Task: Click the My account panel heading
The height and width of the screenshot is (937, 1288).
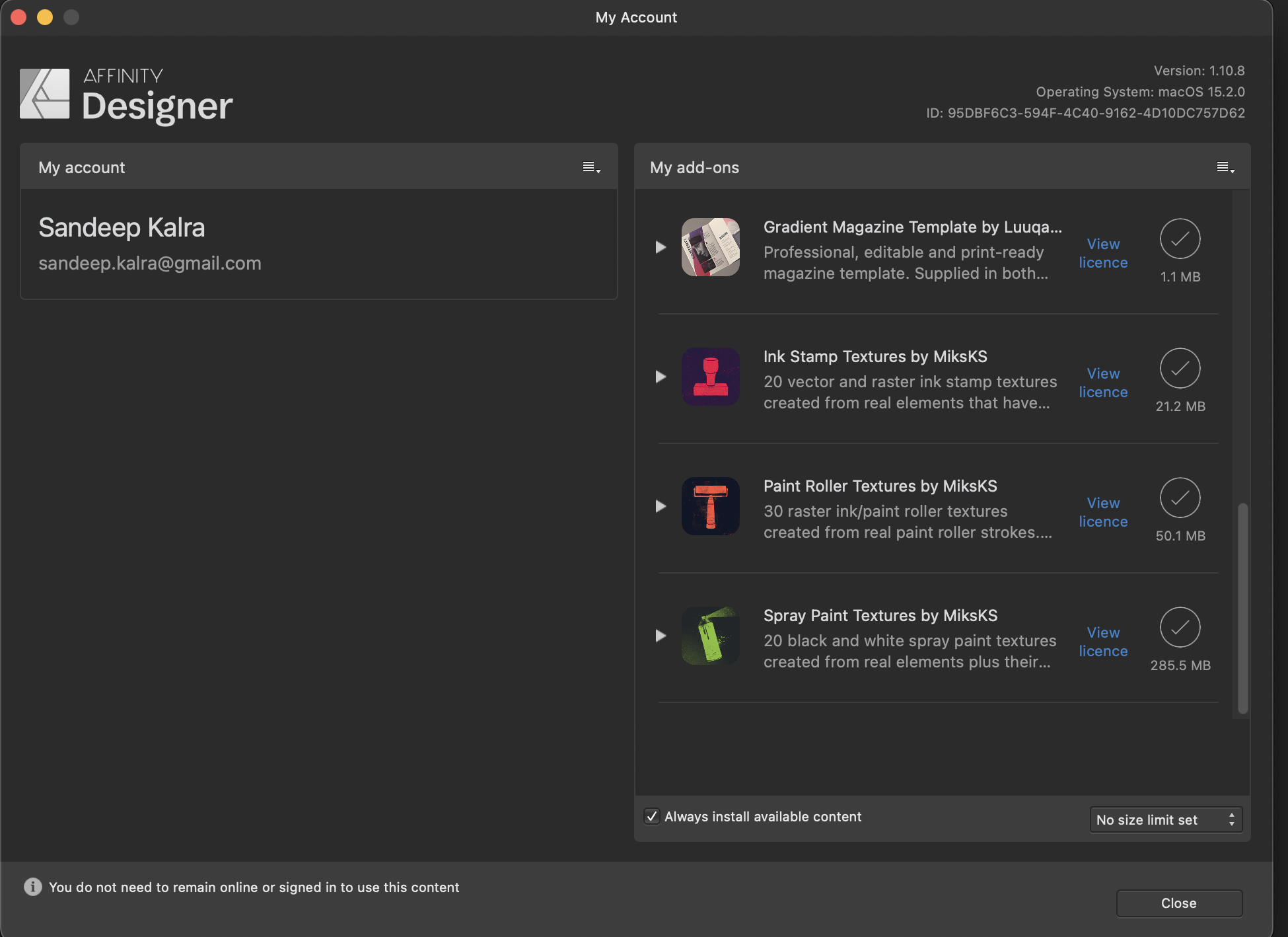Action: [x=81, y=168]
